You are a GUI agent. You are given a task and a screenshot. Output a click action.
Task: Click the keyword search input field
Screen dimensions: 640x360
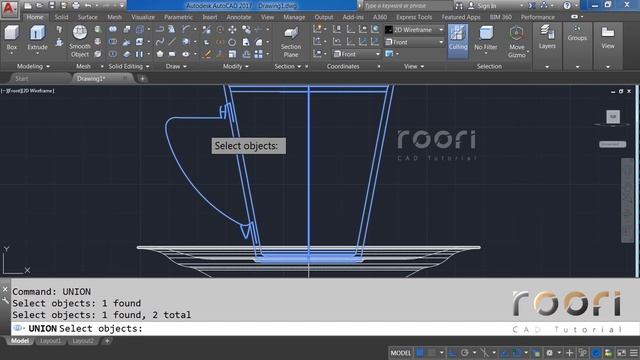408,6
